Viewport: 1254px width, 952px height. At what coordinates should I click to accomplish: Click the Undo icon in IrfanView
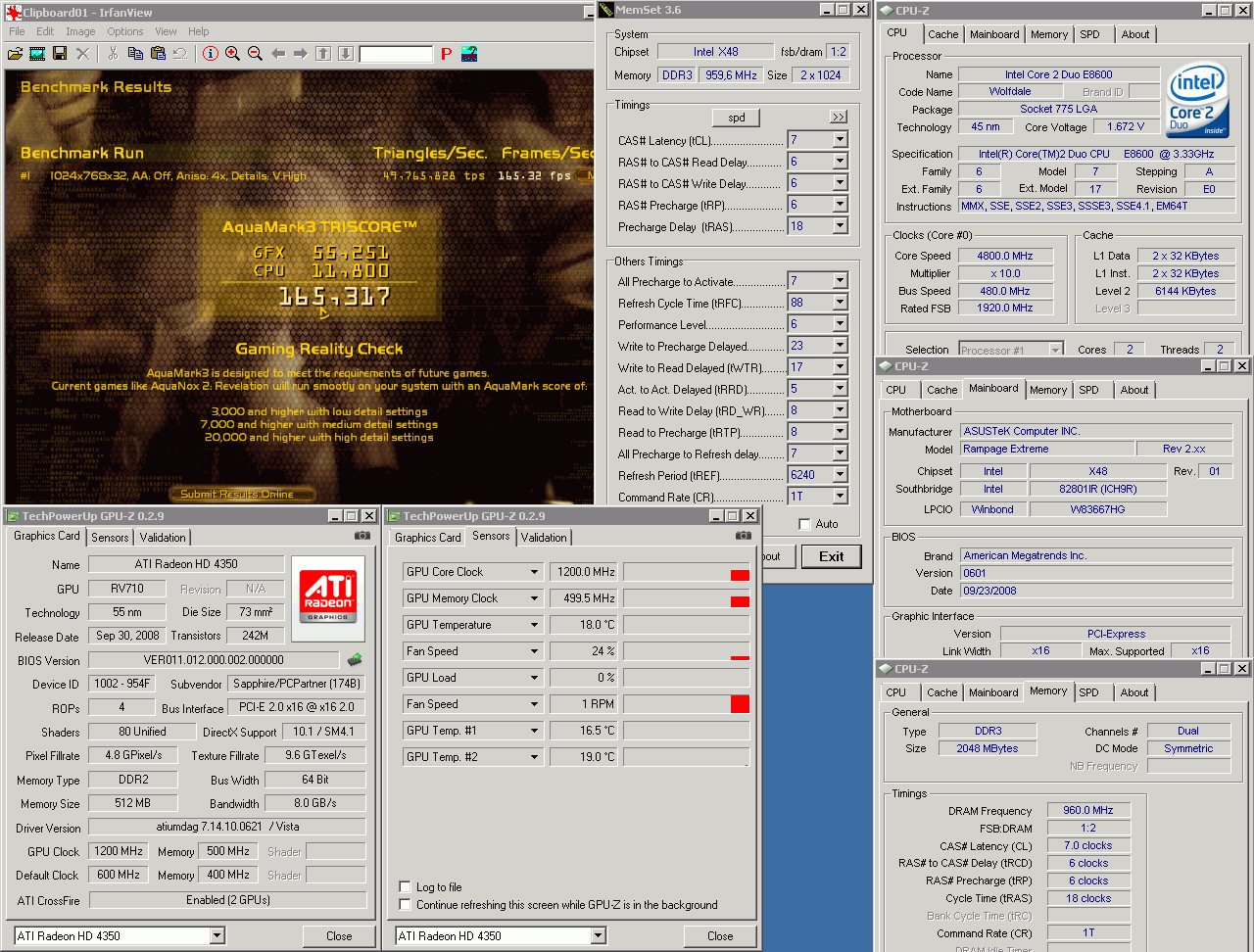pos(180,54)
